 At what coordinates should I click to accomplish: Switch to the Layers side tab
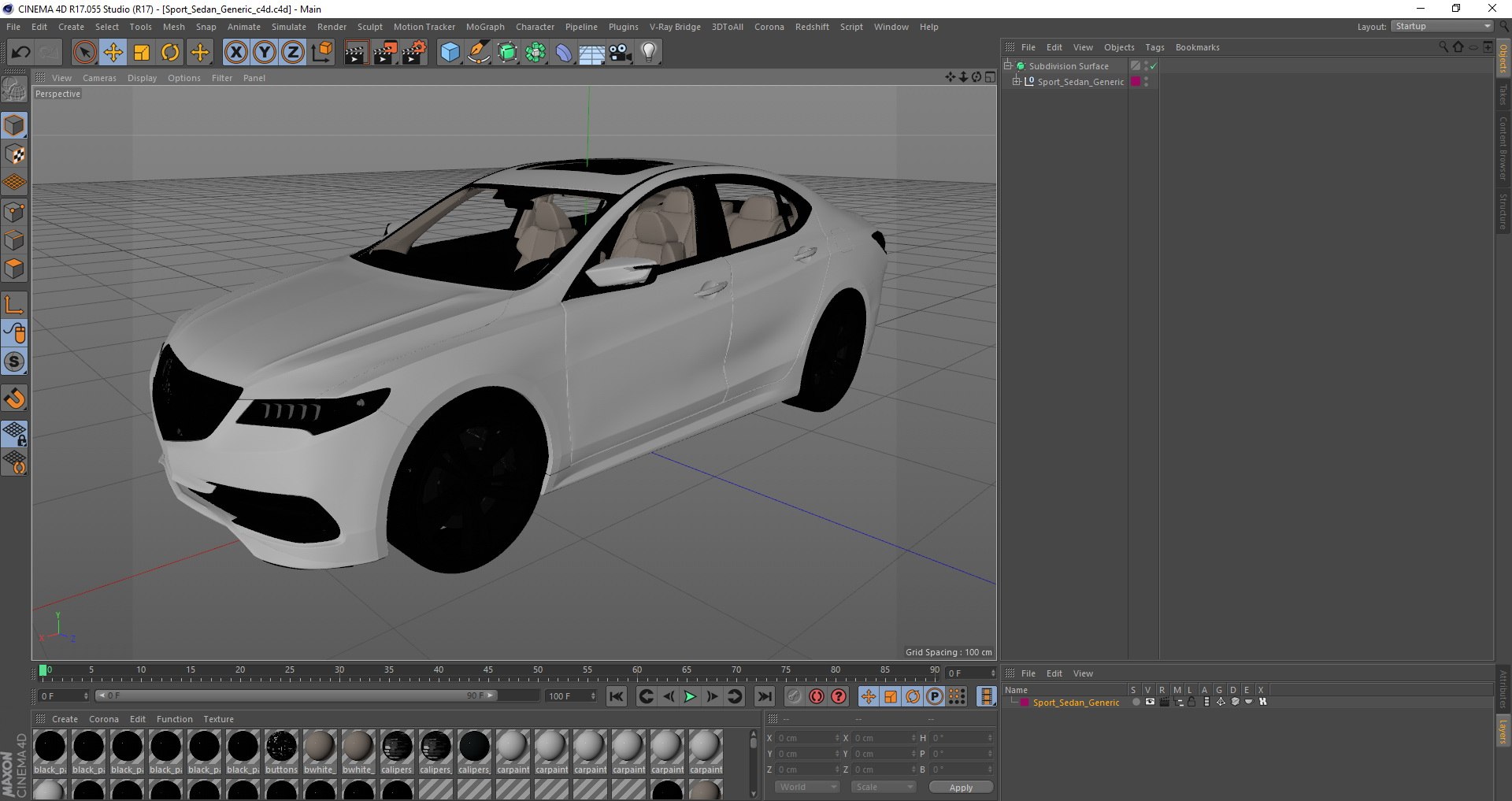coord(1503,731)
